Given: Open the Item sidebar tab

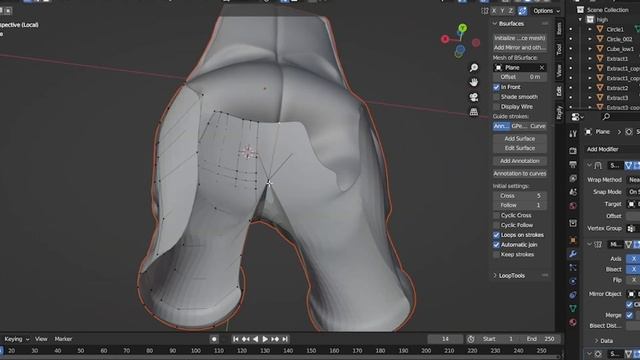Looking at the screenshot, I should point(559,28).
